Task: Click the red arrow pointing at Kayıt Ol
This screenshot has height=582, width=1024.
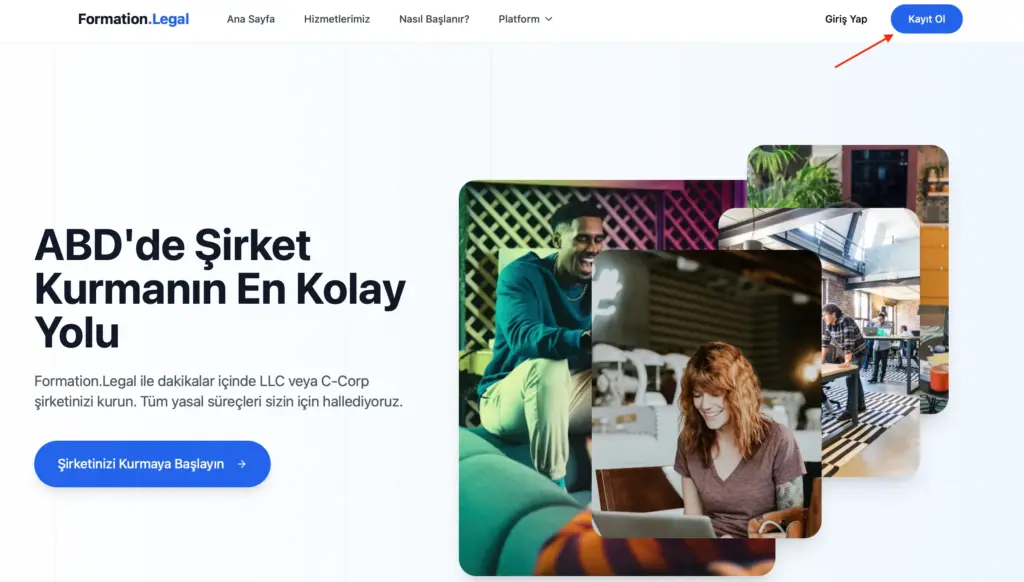Action: pos(863,51)
